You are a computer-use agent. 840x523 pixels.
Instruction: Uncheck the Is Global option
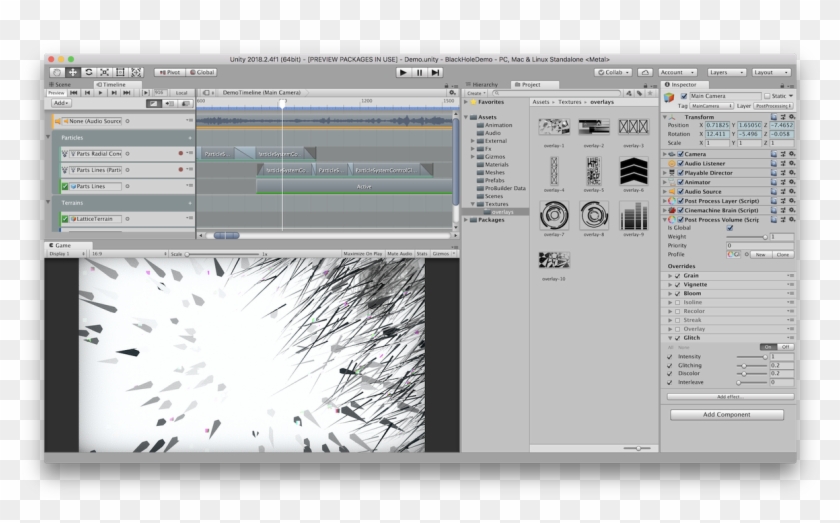(730, 228)
